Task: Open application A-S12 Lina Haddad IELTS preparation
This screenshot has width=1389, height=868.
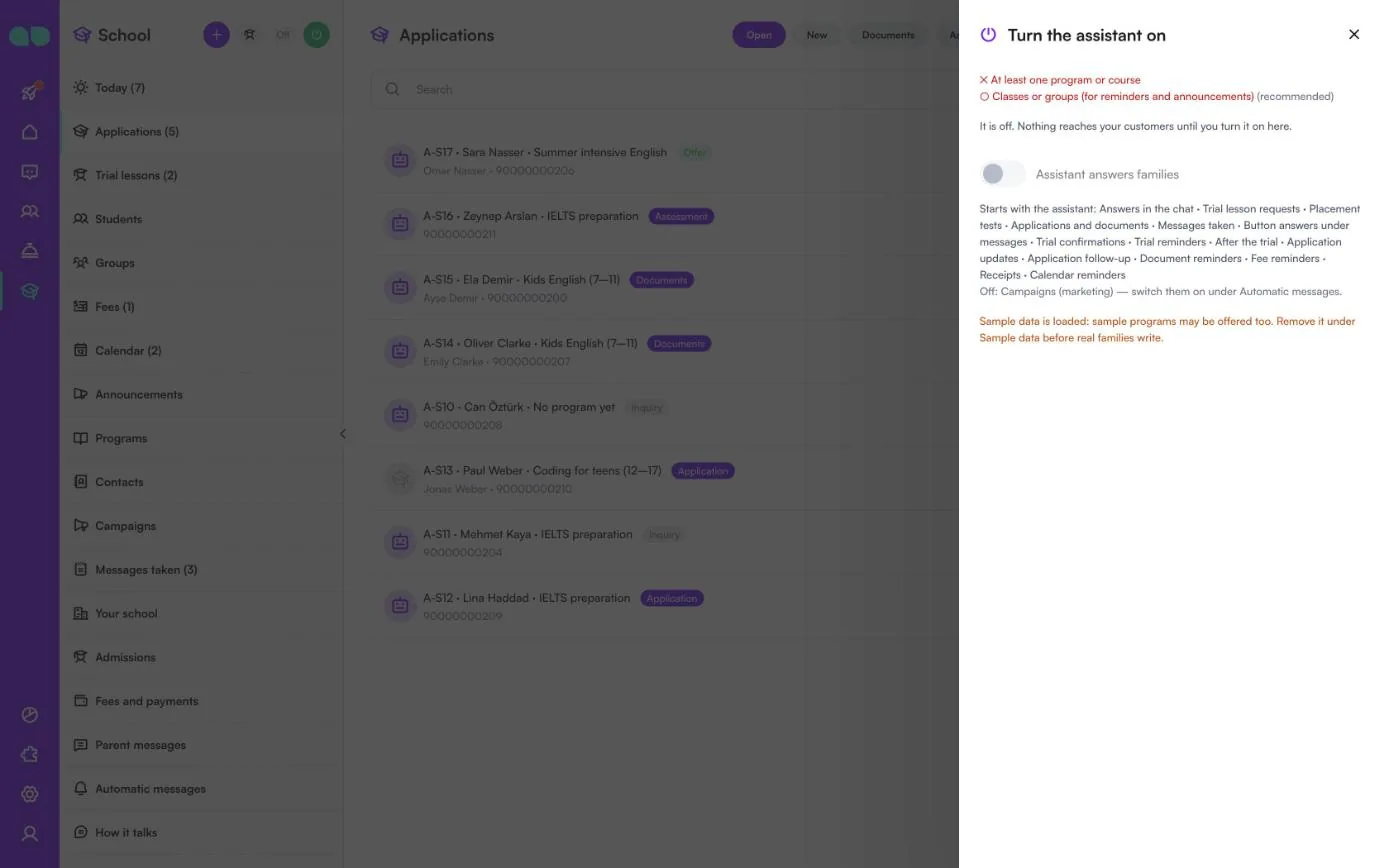Action: click(664, 606)
